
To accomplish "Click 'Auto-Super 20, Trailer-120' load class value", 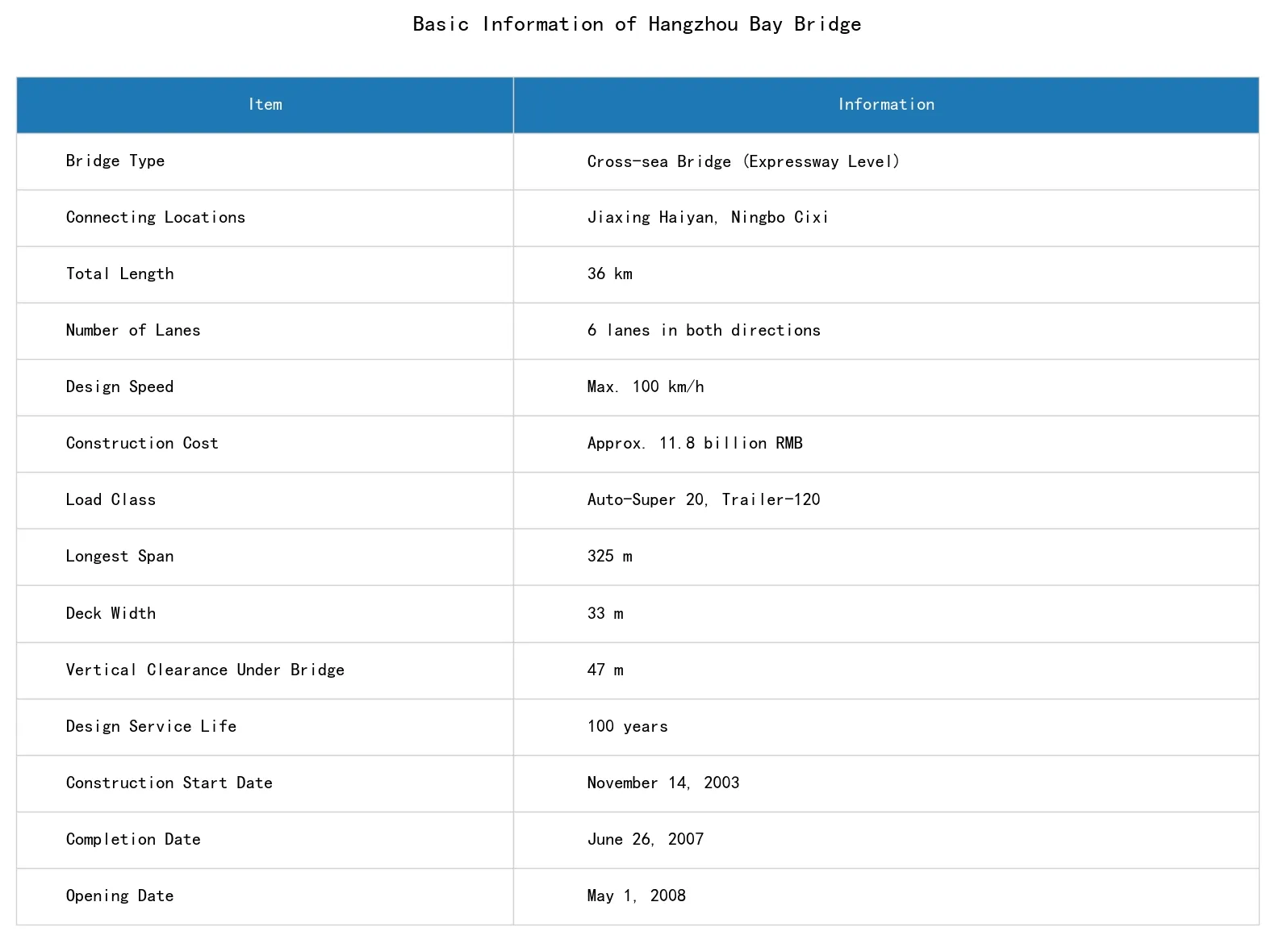I will pos(704,500).
